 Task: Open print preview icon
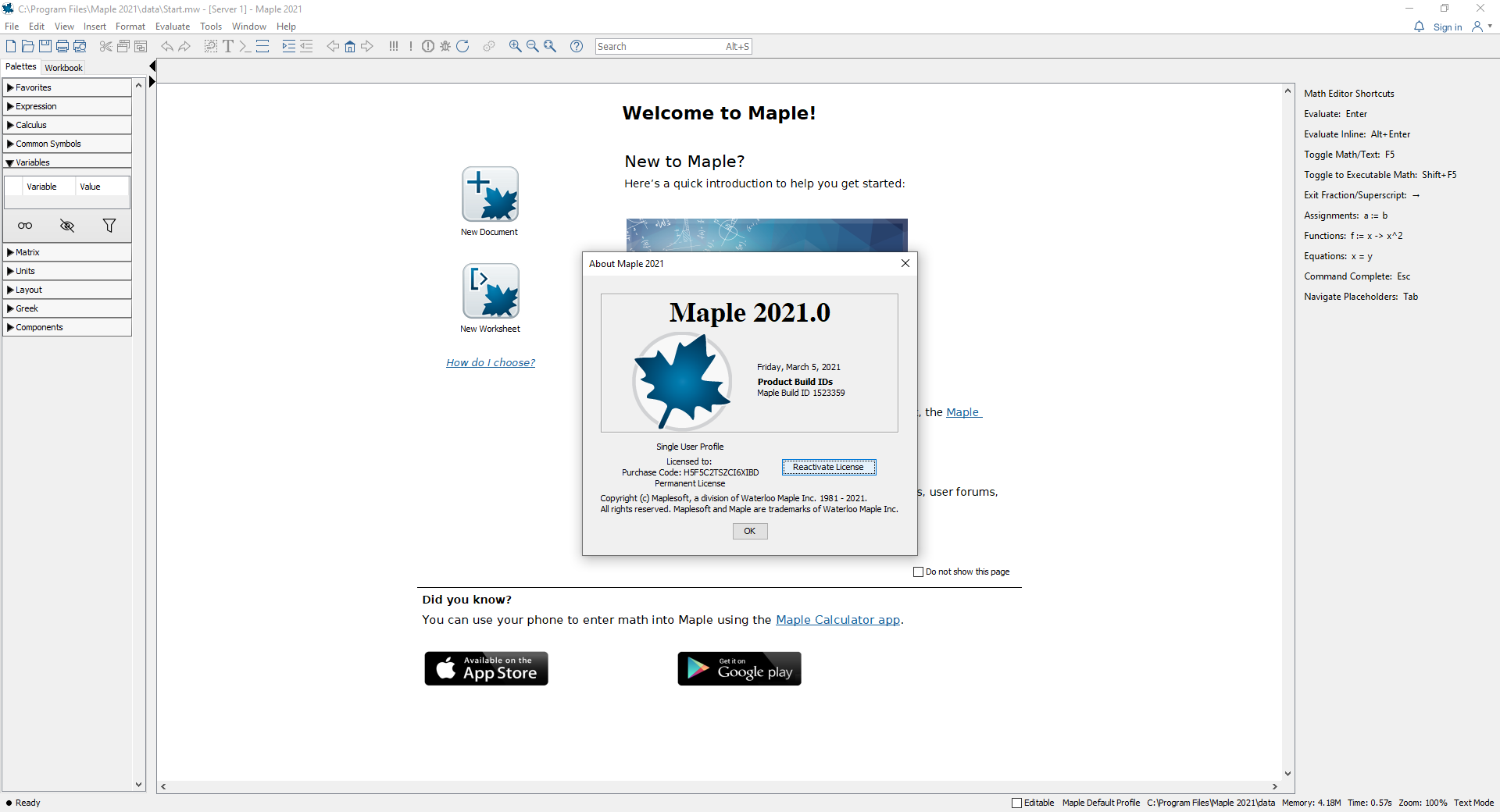click(80, 46)
